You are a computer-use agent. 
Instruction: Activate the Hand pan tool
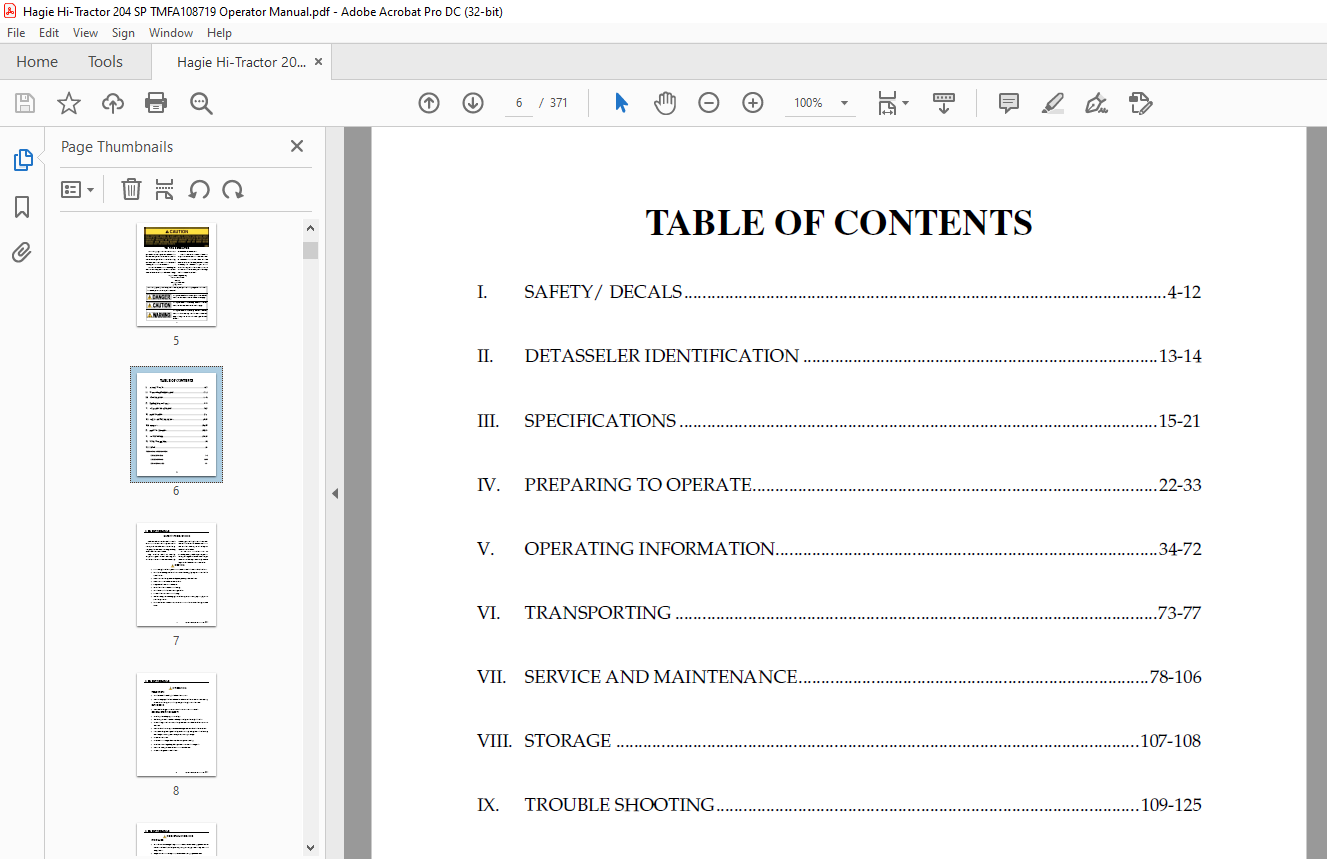(x=665, y=103)
